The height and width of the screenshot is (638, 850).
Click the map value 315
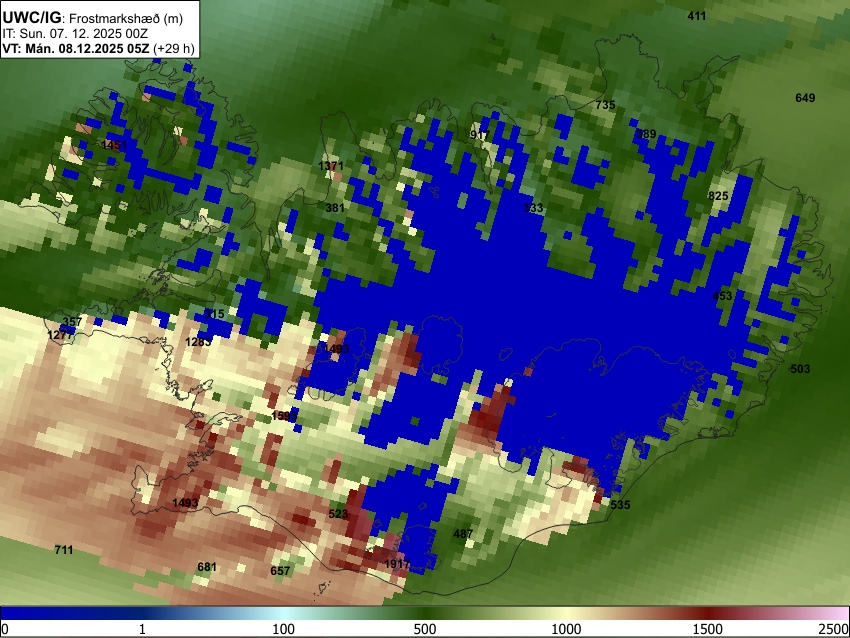(214, 314)
